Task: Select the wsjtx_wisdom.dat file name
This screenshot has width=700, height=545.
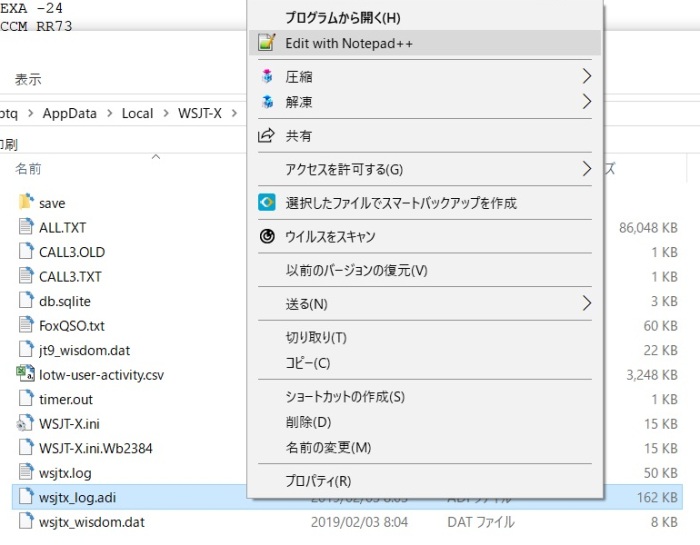Action: click(x=92, y=522)
